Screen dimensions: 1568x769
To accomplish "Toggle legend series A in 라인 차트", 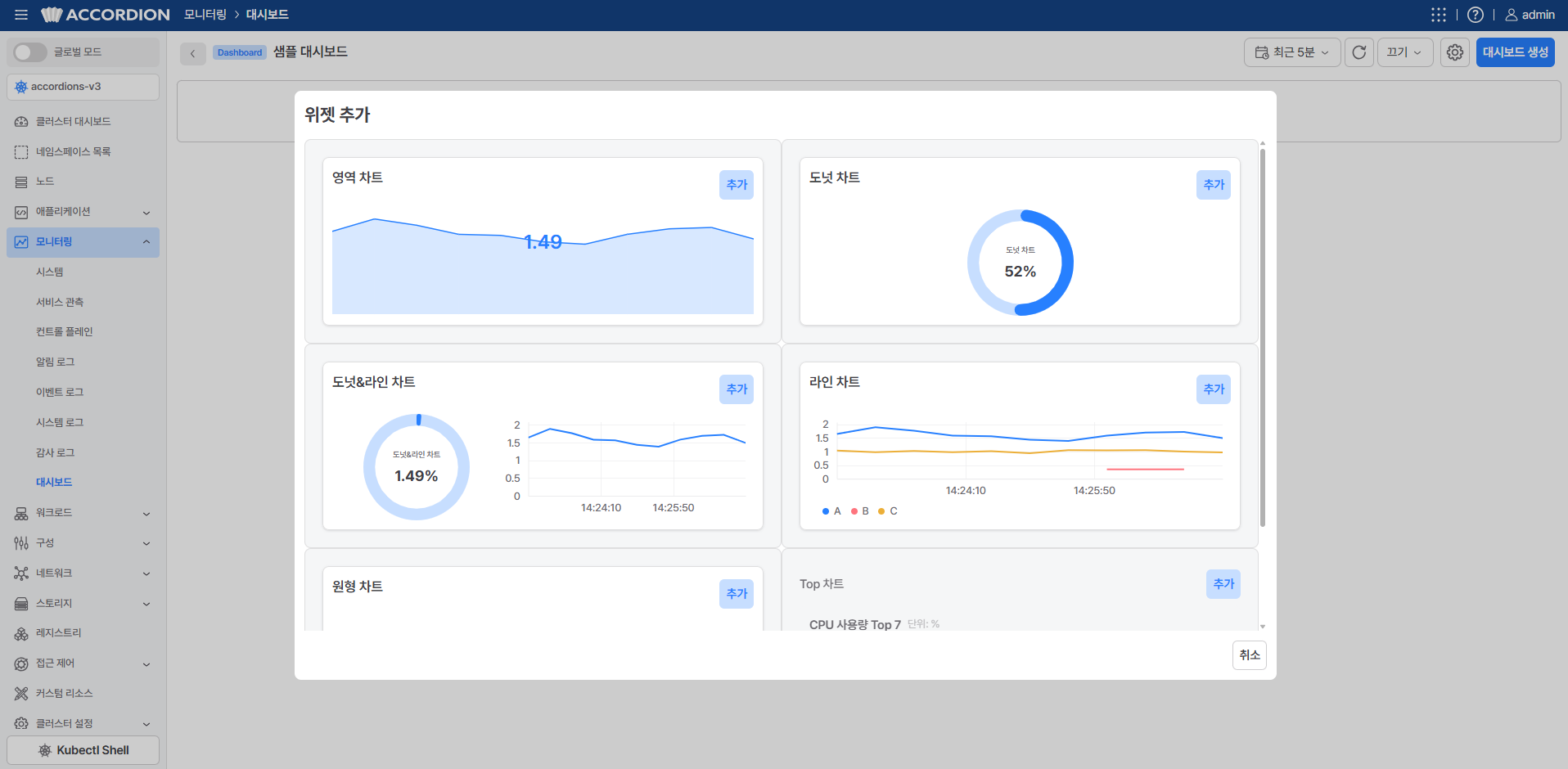I will pyautogui.click(x=831, y=511).
